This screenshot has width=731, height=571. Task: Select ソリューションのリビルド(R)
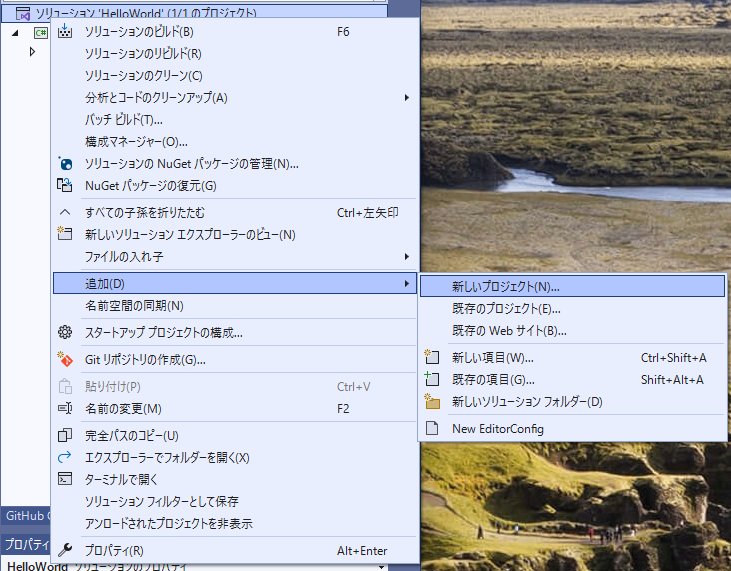click(235, 54)
